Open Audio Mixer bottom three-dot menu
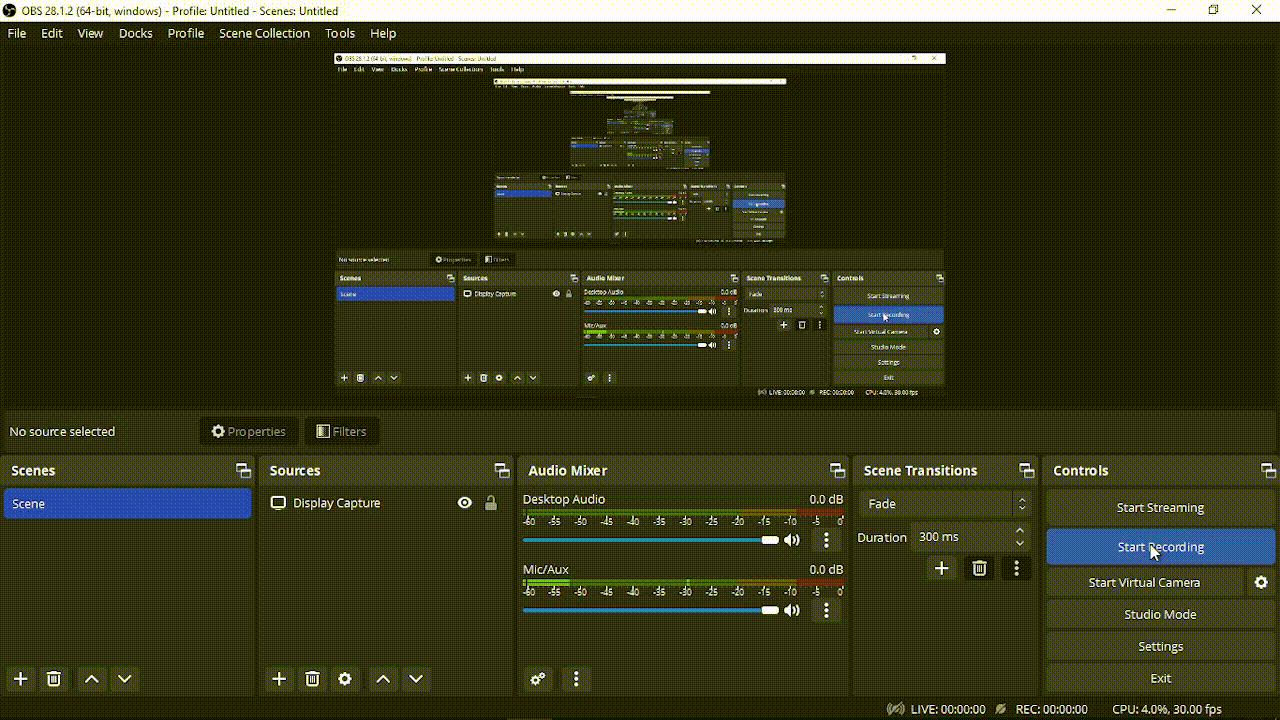 click(576, 679)
